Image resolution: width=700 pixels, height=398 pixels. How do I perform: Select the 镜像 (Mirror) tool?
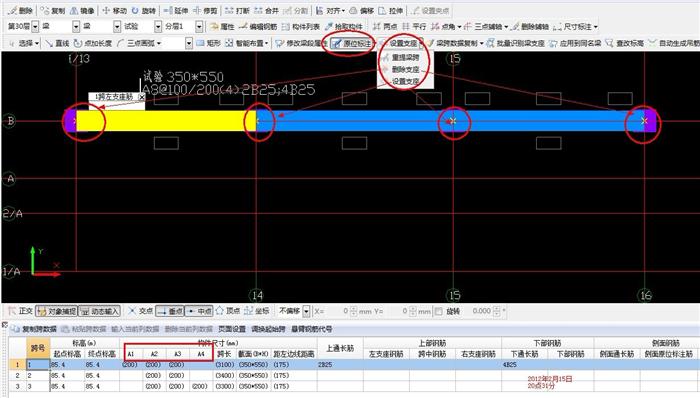point(82,10)
